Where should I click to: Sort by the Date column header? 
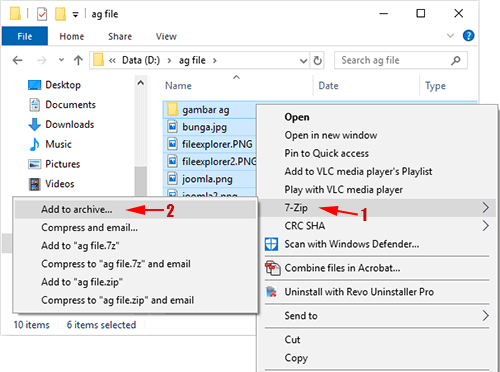[x=328, y=86]
